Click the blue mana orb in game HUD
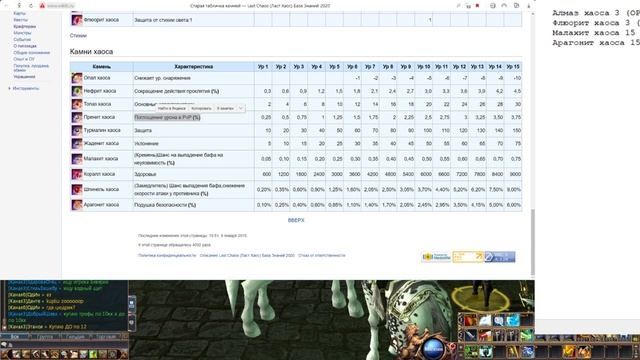Screen dimensions: 640x360 [433, 348]
